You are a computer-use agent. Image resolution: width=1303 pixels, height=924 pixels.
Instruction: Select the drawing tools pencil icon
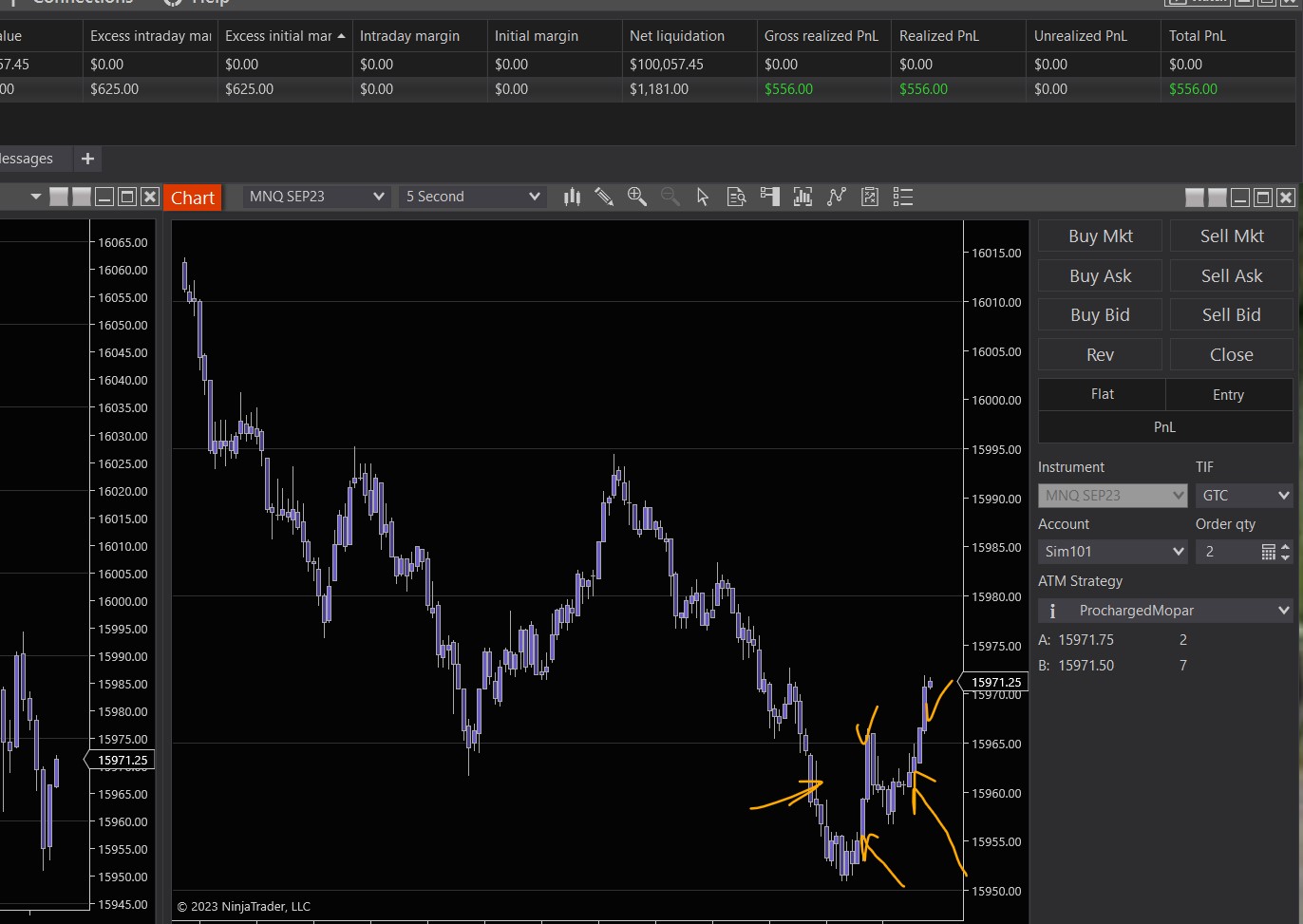[604, 197]
